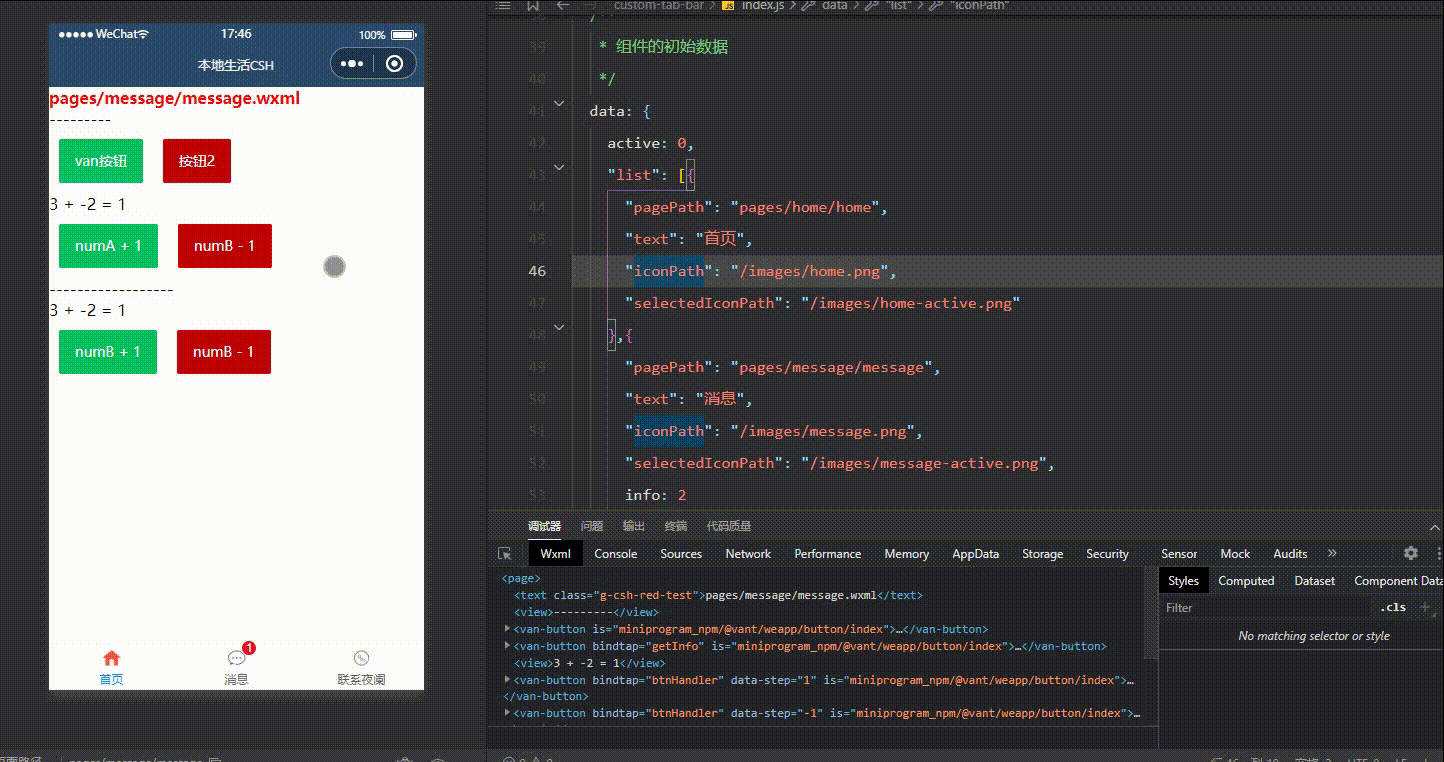This screenshot has width=1444, height=762.
Task: Collapse the list array fold arrow
Action: point(559,168)
